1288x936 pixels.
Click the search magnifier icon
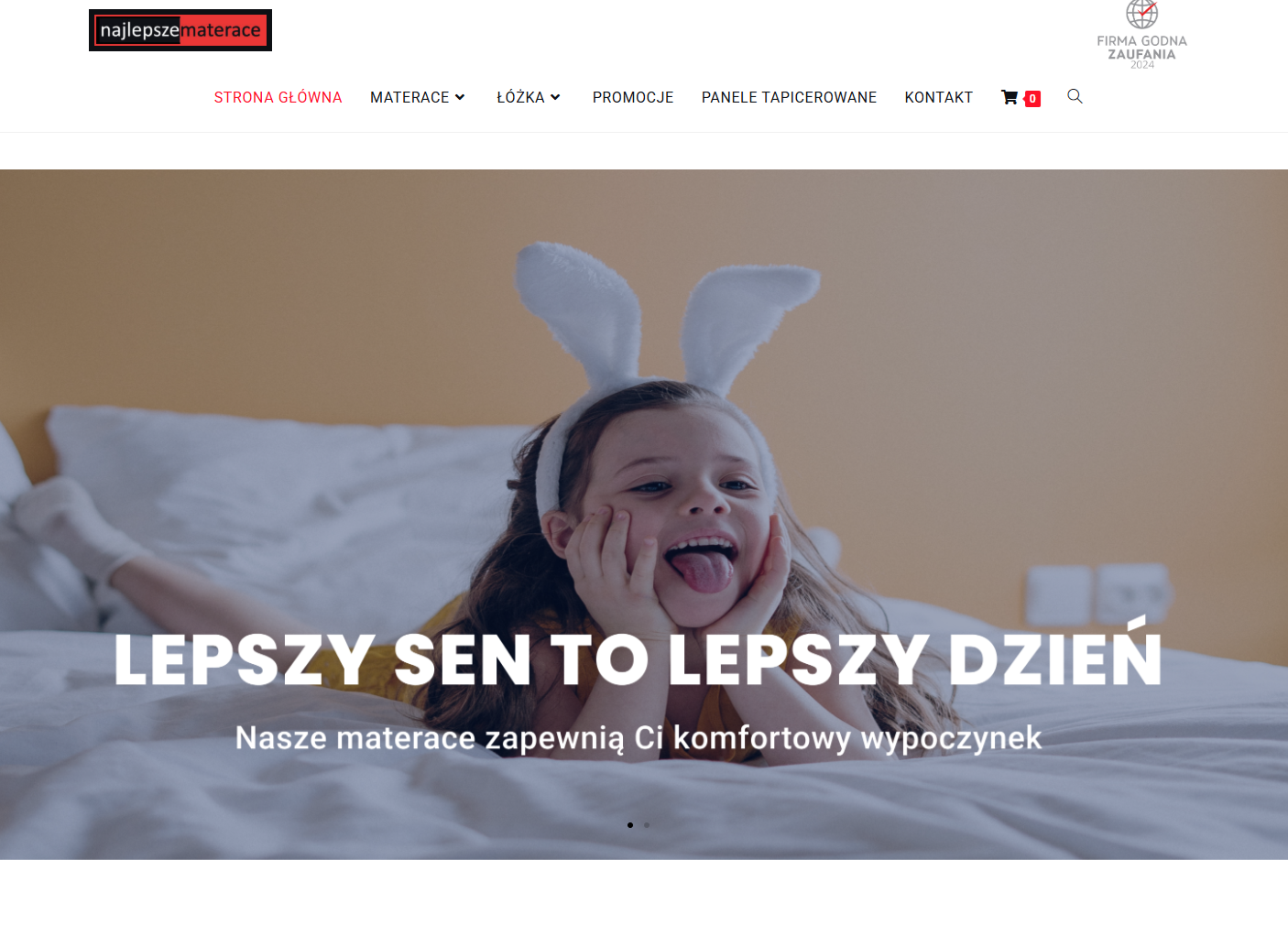click(1075, 96)
